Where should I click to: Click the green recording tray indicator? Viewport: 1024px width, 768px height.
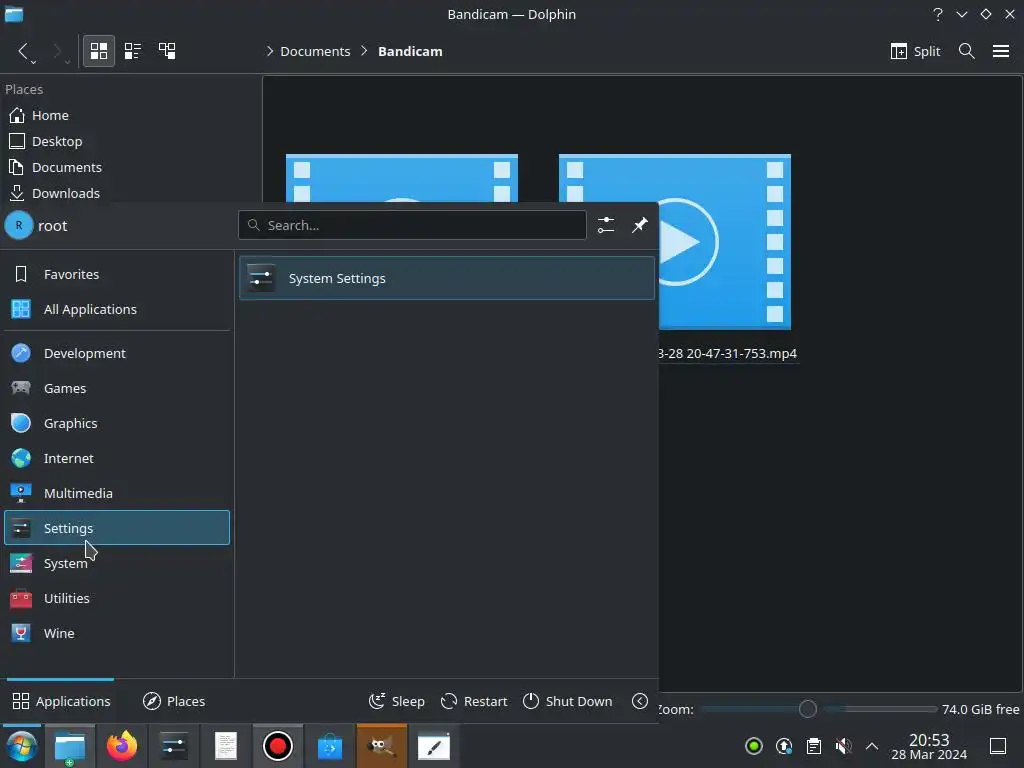pyautogui.click(x=754, y=746)
